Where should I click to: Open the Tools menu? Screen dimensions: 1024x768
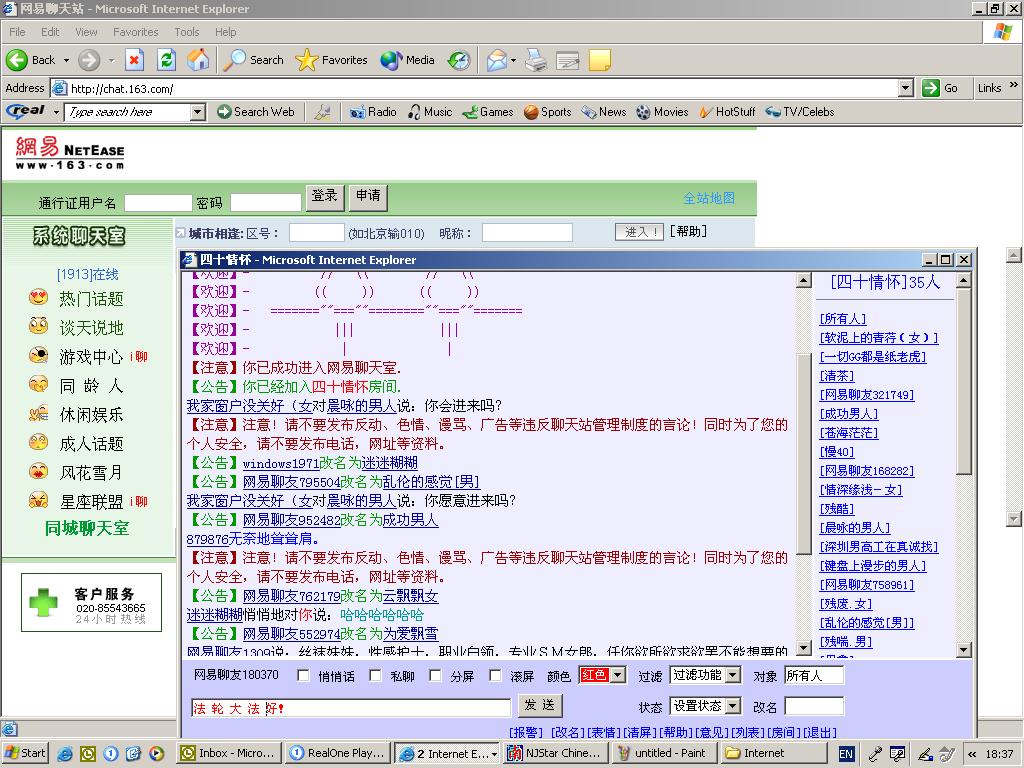[x=187, y=32]
